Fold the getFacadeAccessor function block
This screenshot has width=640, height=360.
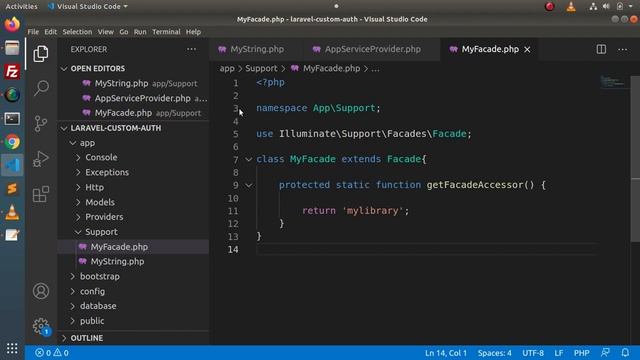[249, 185]
